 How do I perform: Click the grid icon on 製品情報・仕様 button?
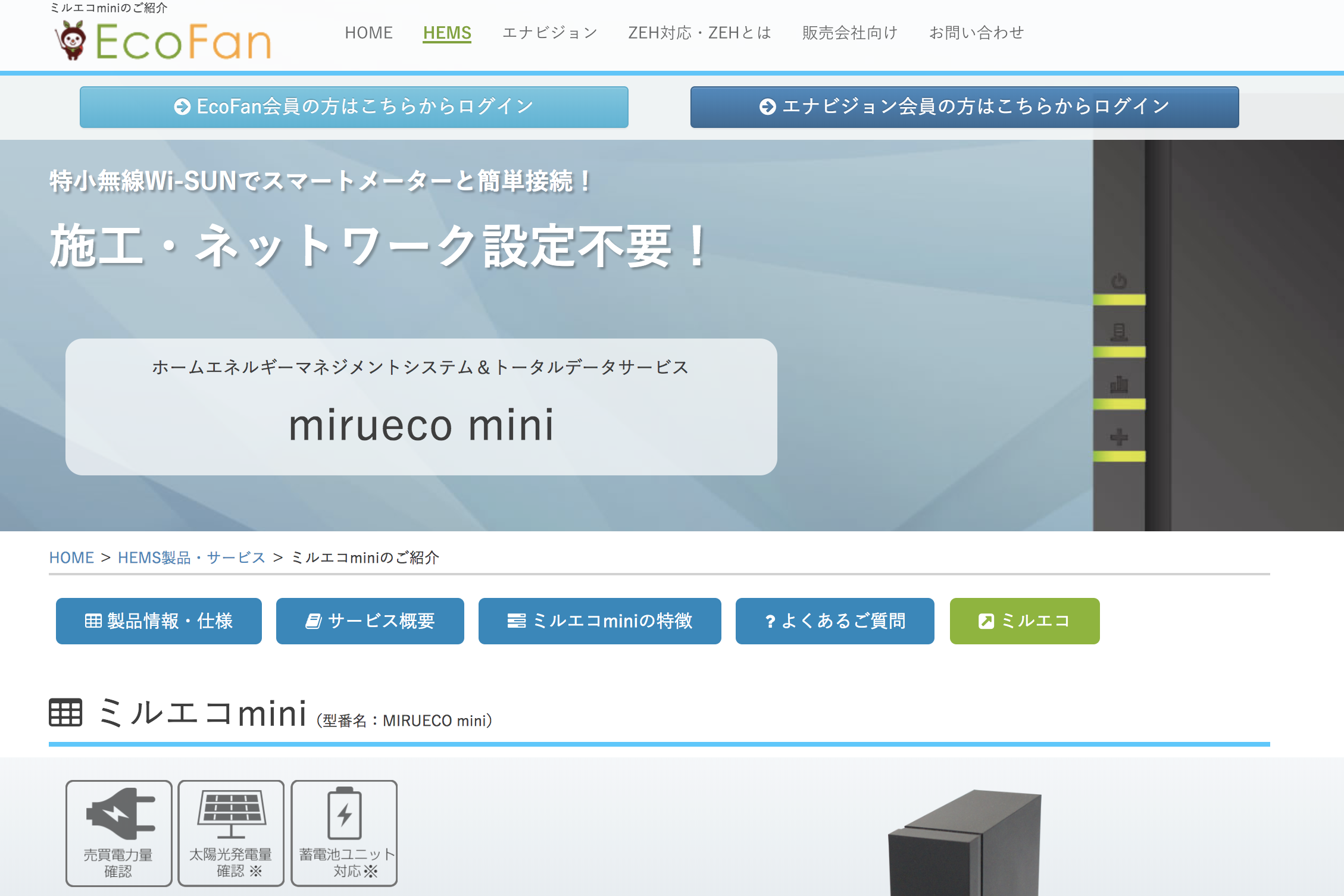pos(94,621)
